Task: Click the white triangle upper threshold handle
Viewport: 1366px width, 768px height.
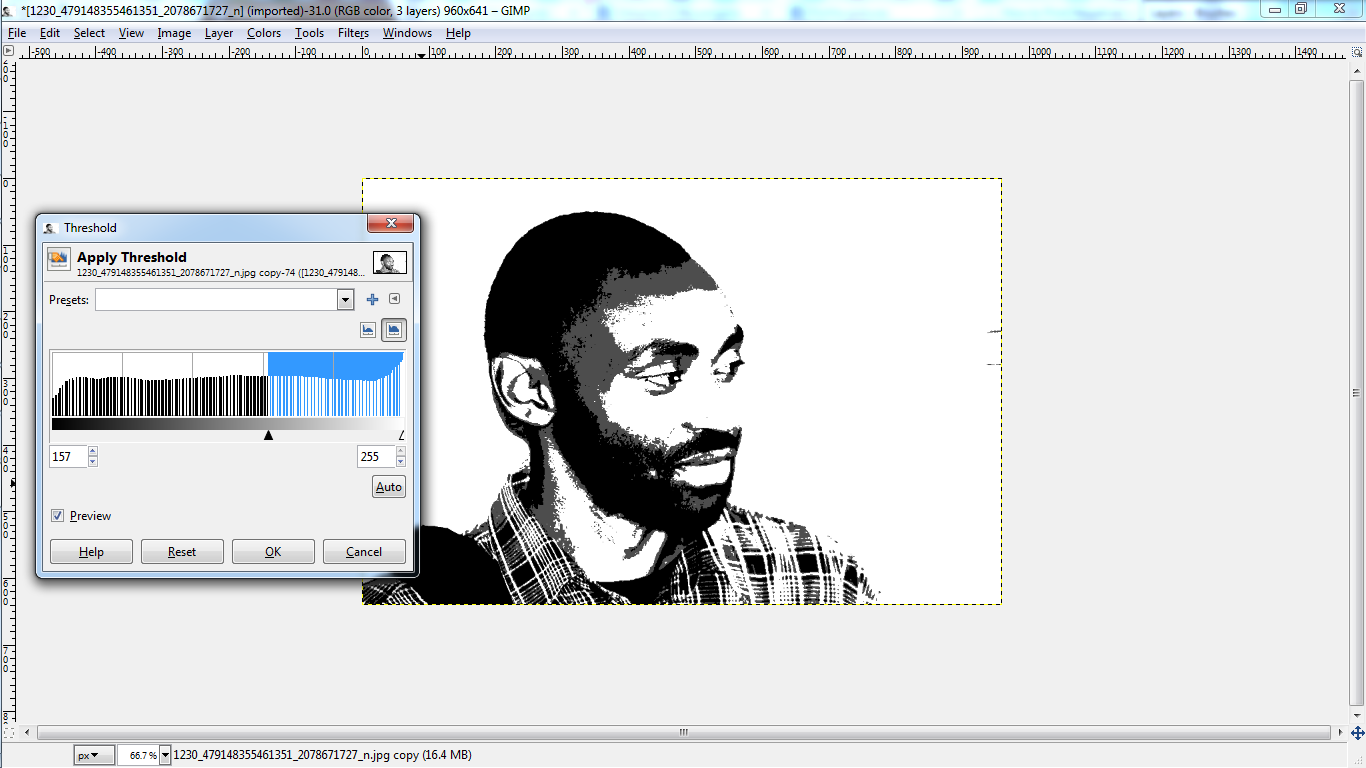Action: pyautogui.click(x=401, y=435)
